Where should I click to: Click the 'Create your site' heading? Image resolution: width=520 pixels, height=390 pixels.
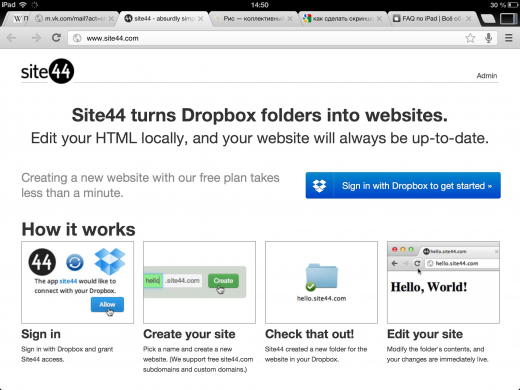pos(189,334)
